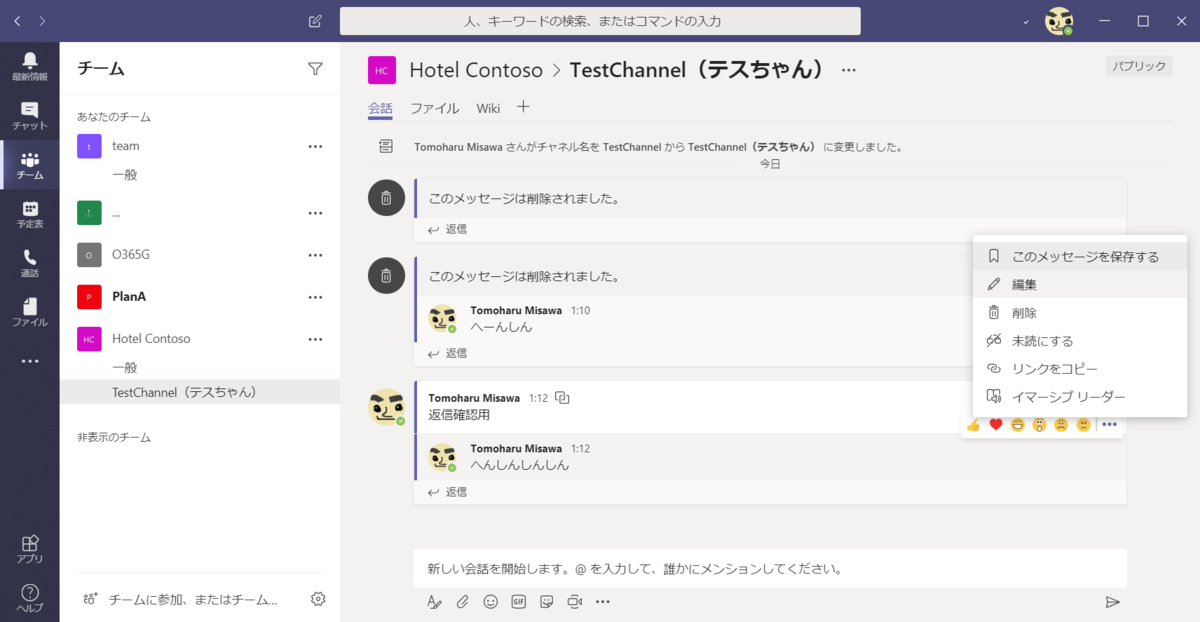
Task: Expand the hidden teams section 非表示のチーム
Action: coord(115,437)
